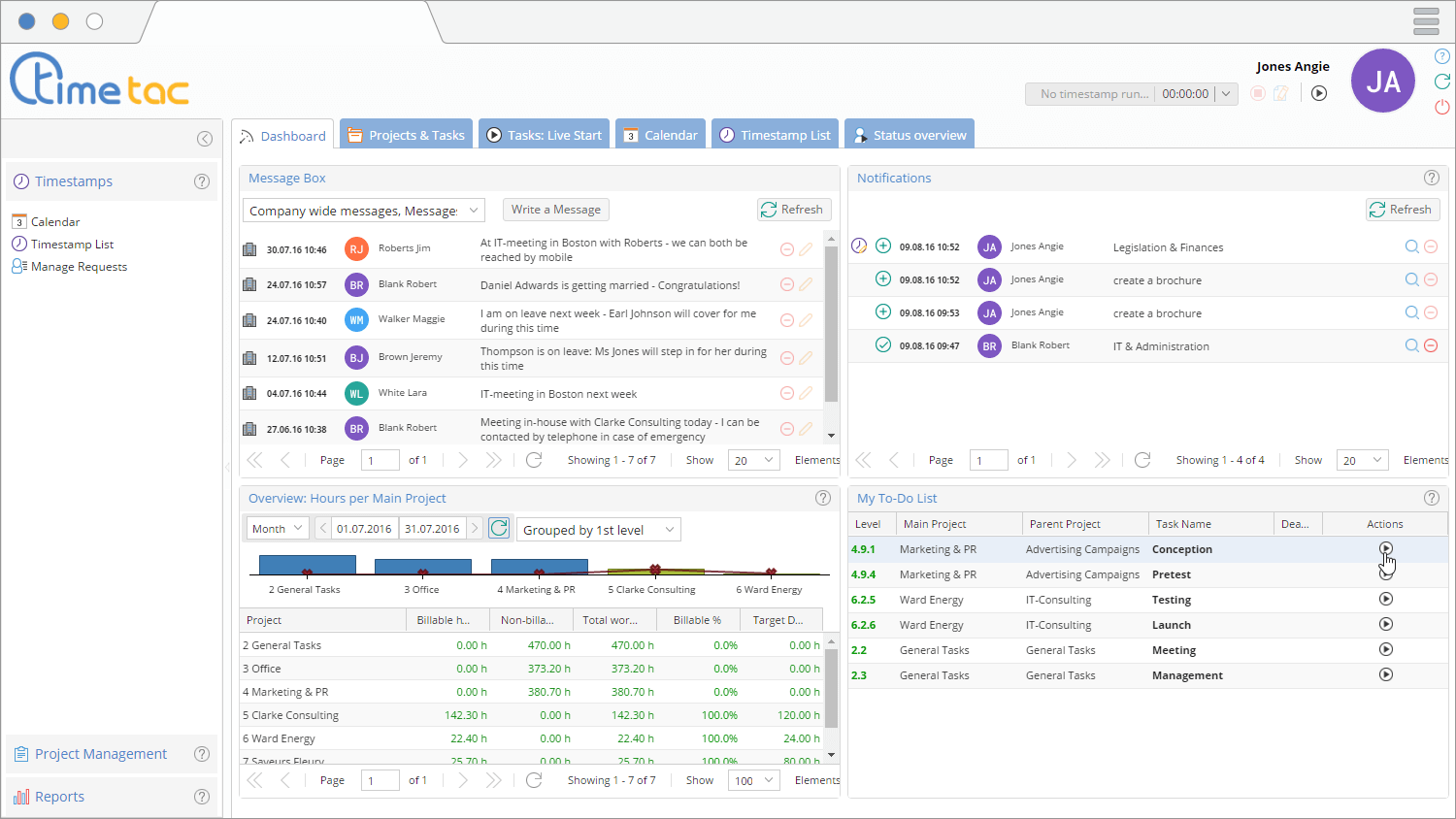Open the message type filter dropdown
Screen dimensions: 1456x819
[x=363, y=211]
